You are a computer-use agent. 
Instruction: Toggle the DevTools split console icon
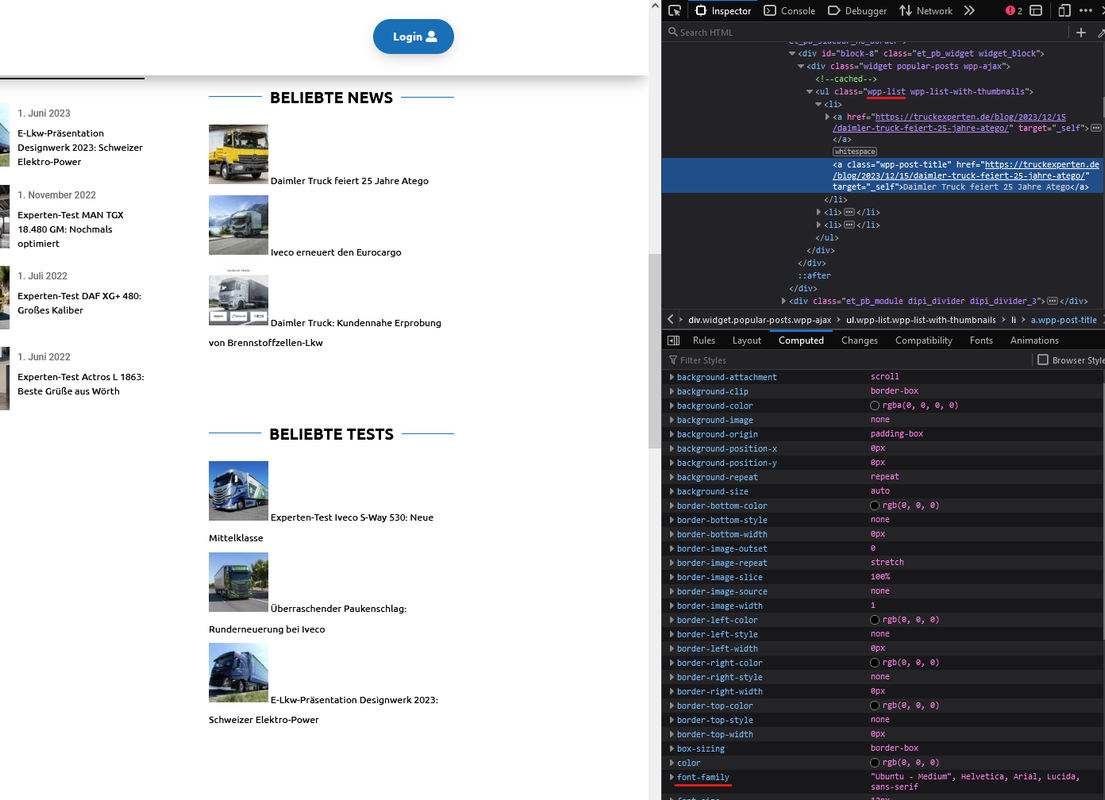click(x=1036, y=11)
